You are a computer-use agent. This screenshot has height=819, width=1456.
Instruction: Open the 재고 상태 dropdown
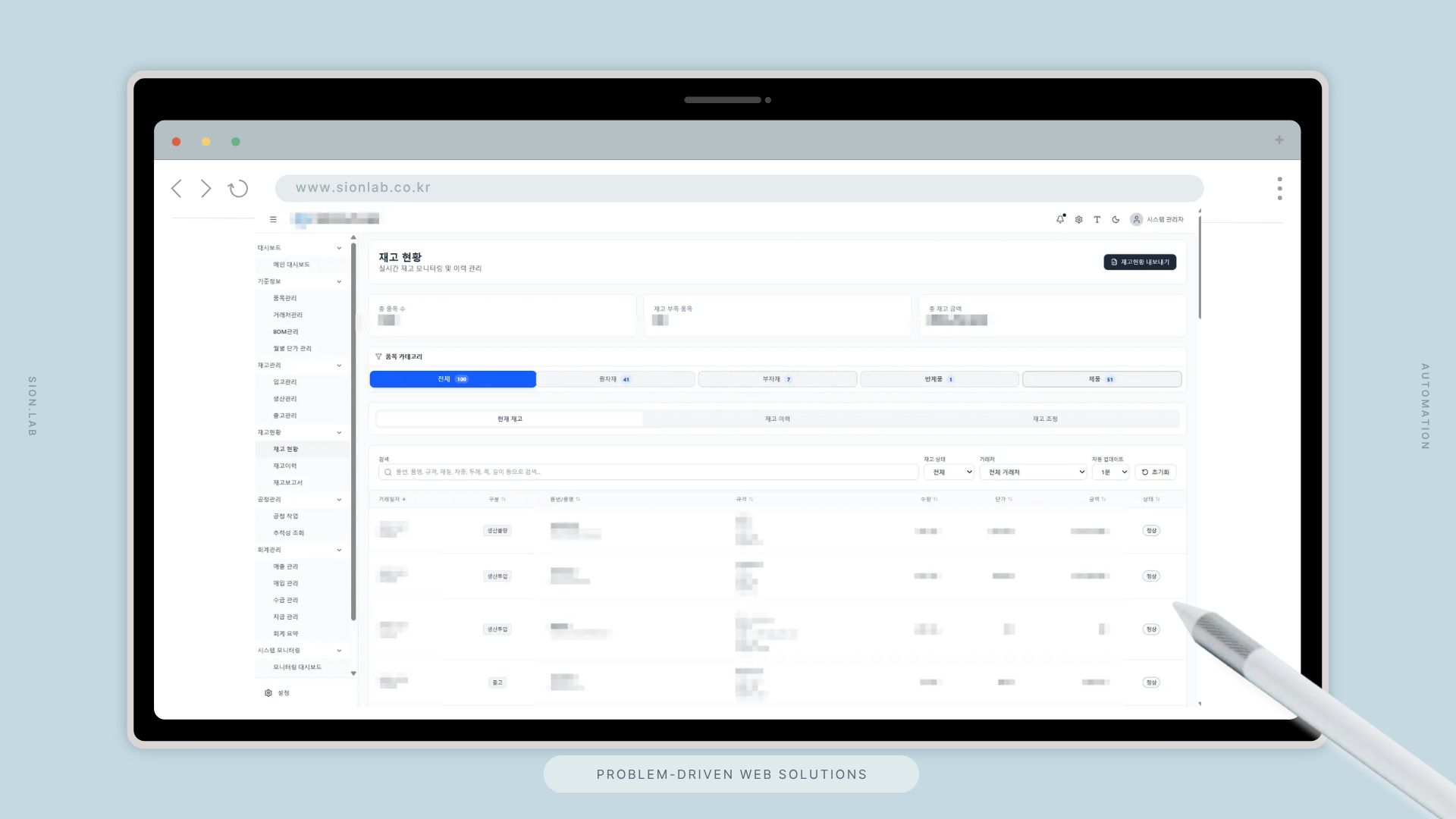pyautogui.click(x=948, y=472)
